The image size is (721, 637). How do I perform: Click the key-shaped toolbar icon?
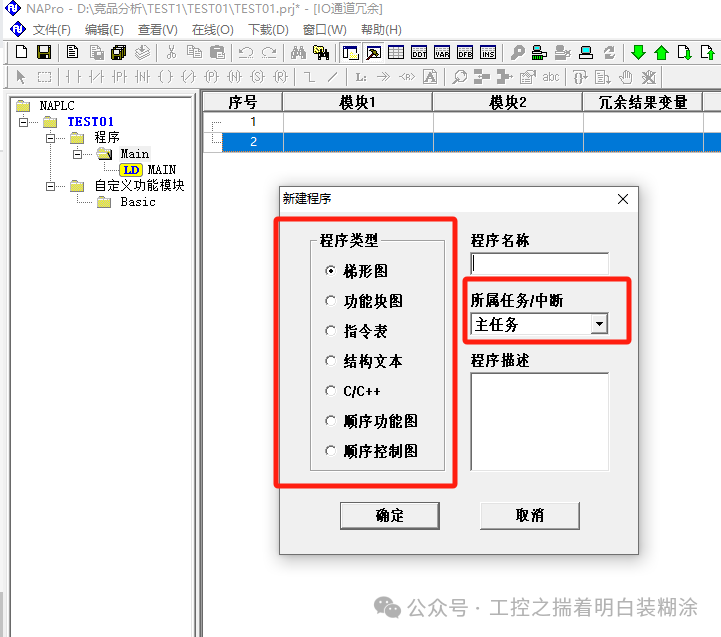[x=517, y=52]
